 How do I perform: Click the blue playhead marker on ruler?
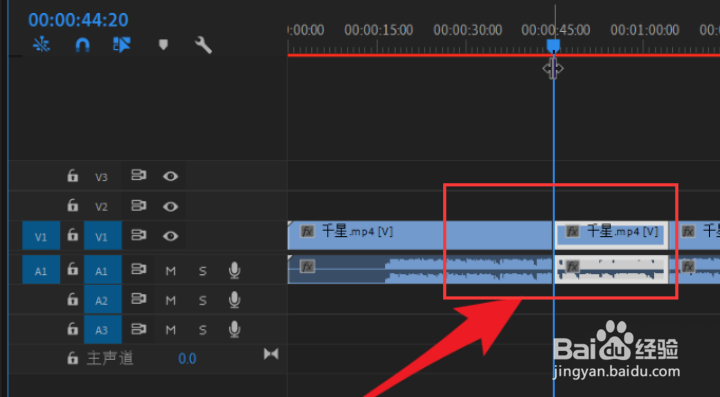tap(553, 45)
